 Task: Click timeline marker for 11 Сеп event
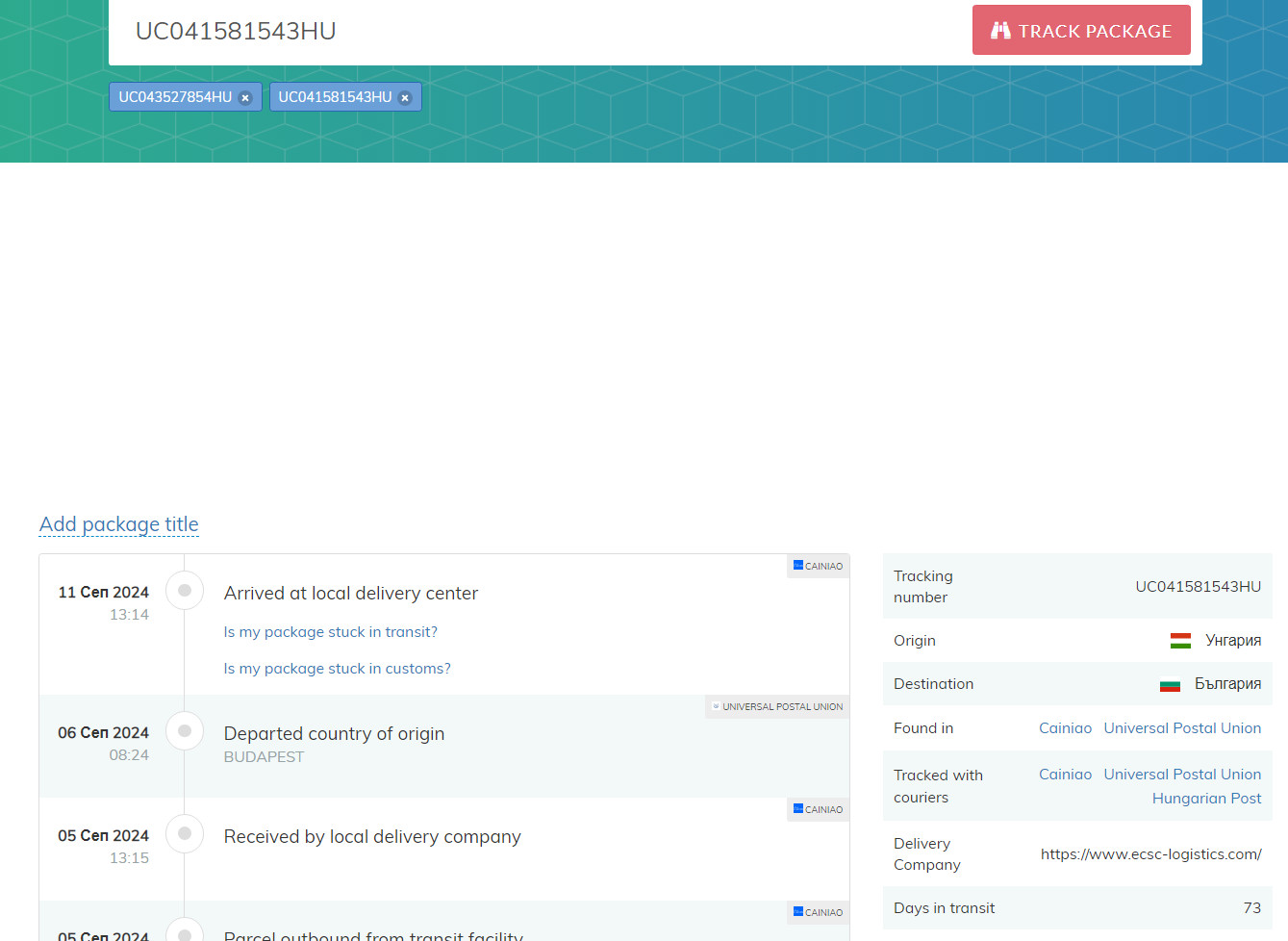[x=185, y=591]
